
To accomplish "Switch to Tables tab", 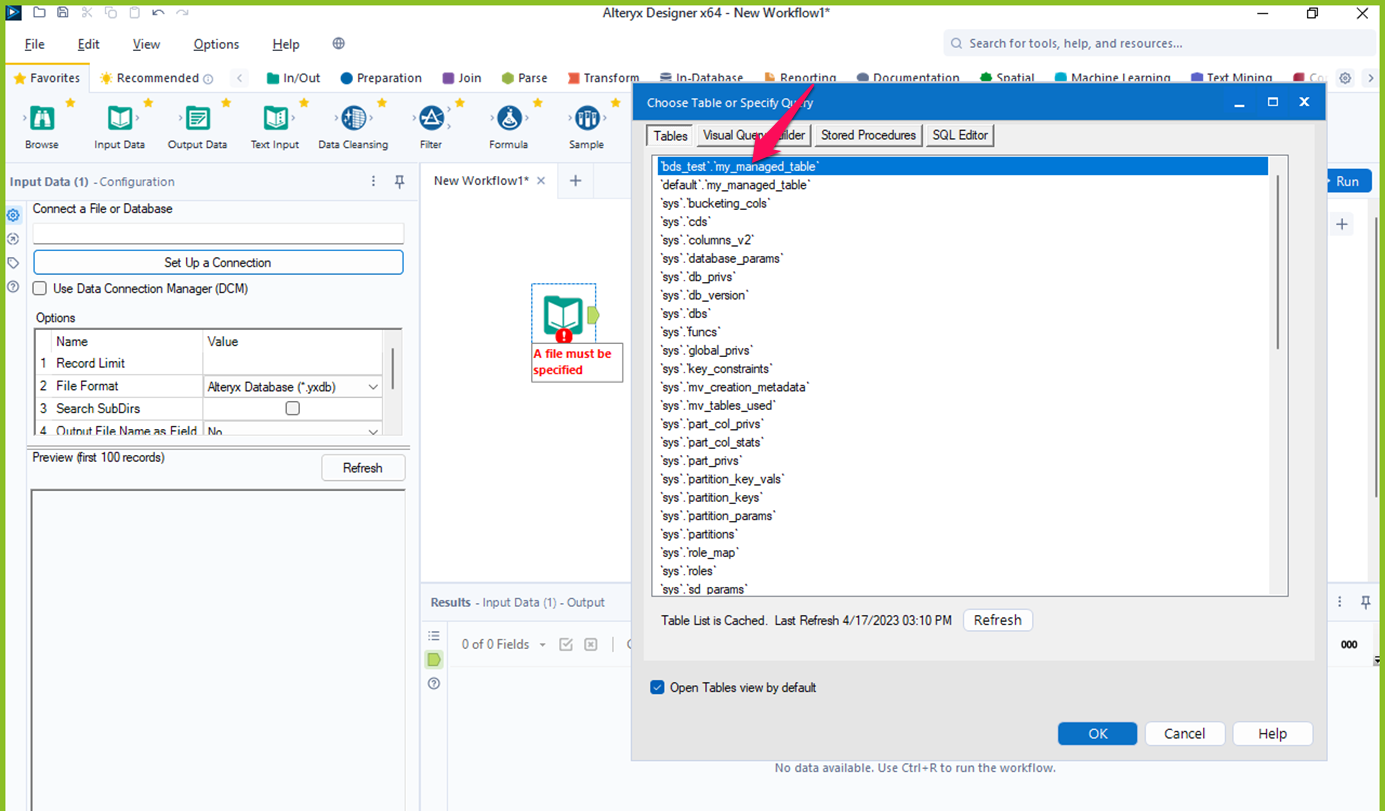I will coord(670,136).
